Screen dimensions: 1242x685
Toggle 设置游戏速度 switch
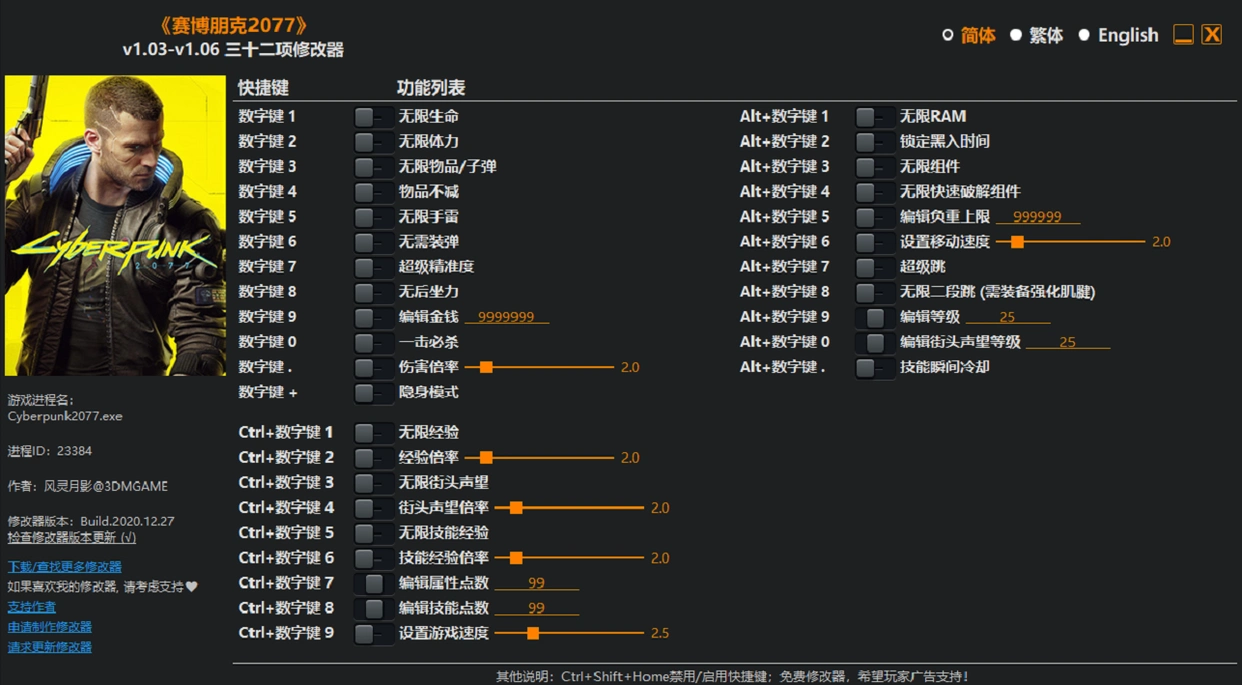pos(373,633)
